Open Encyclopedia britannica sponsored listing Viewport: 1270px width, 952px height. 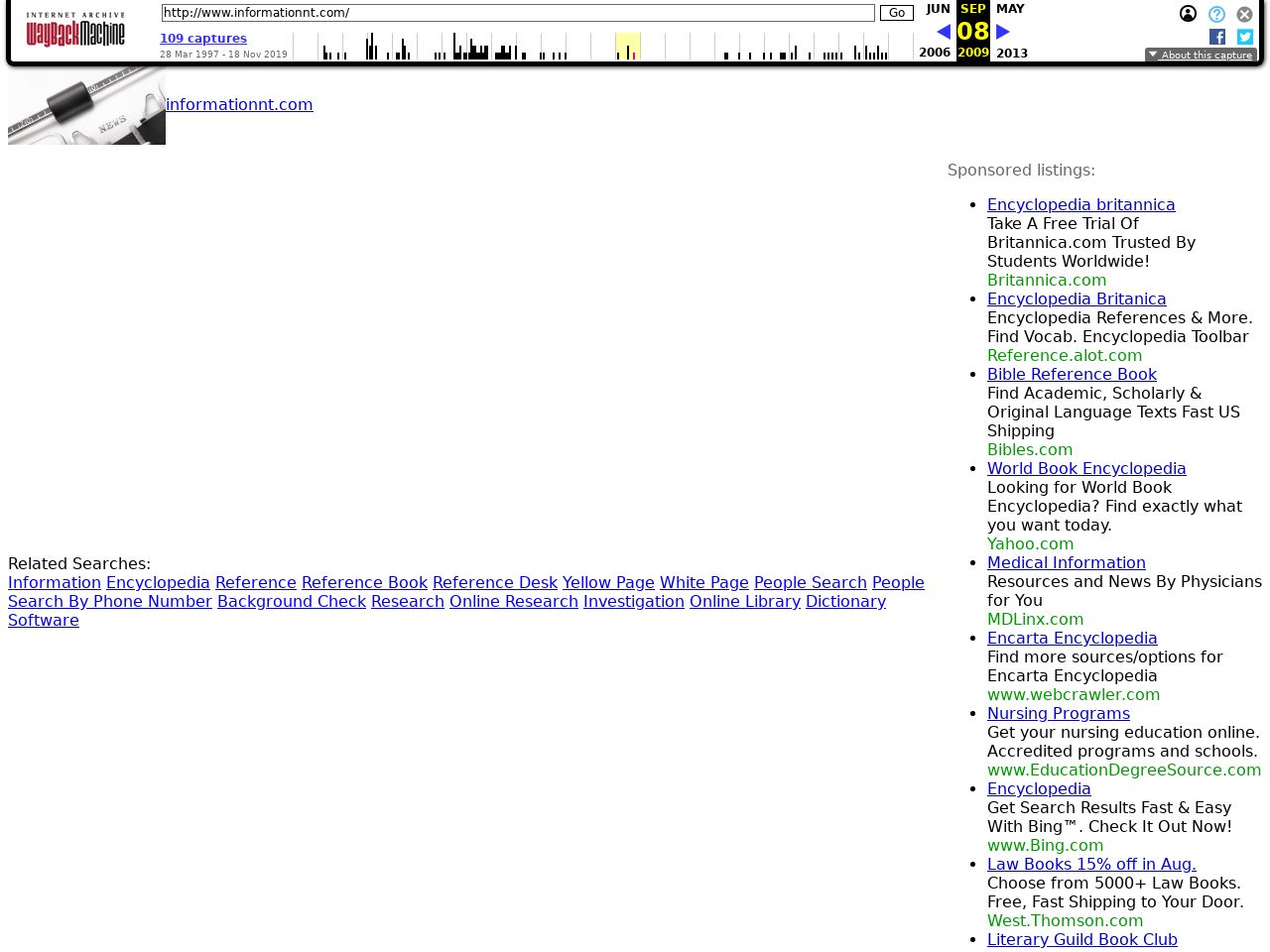coord(1080,204)
